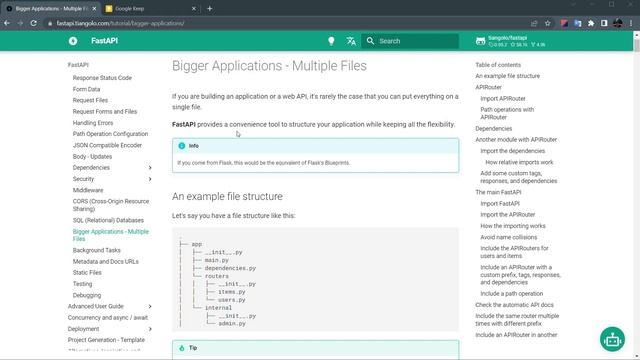Screen dimensions: 640x360
Task: Open the Middleware page
Action: (x=88, y=190)
